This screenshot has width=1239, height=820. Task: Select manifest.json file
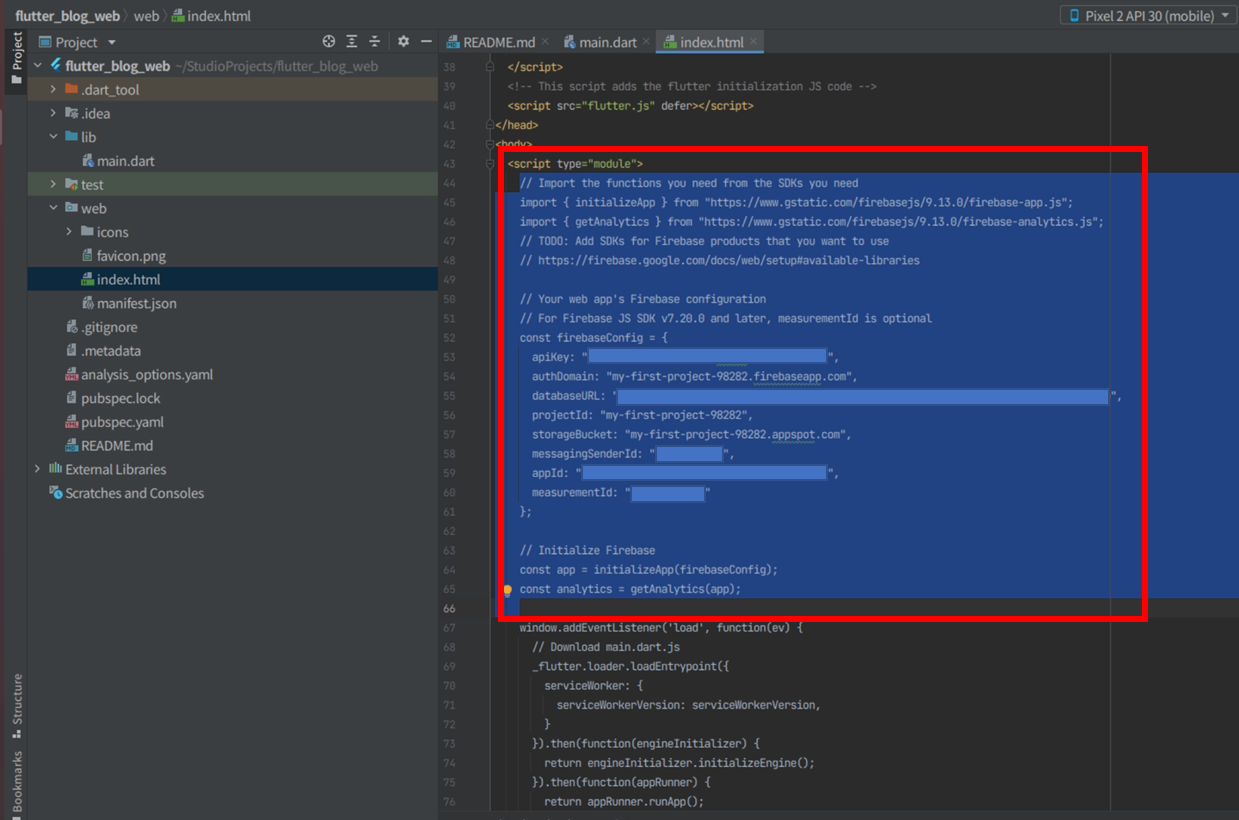(137, 303)
